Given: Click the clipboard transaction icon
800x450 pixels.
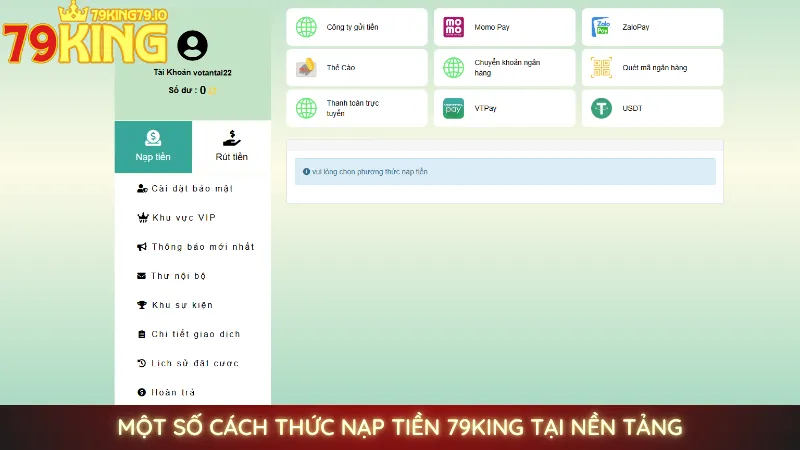Looking at the screenshot, I should coord(142,334).
